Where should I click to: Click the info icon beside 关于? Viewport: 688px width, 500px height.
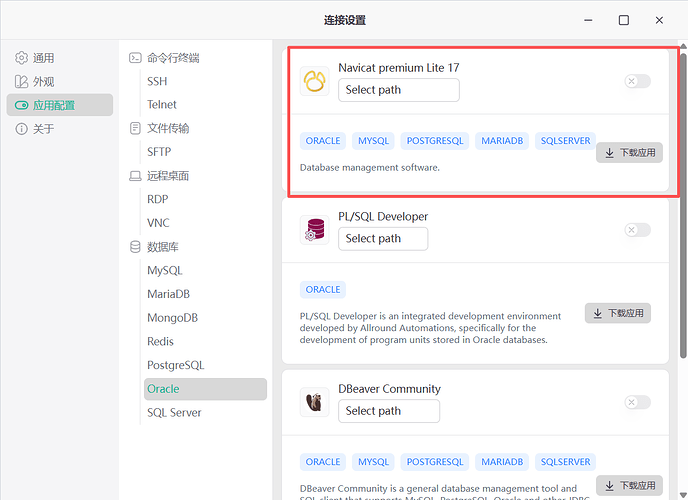pyautogui.click(x=21, y=129)
